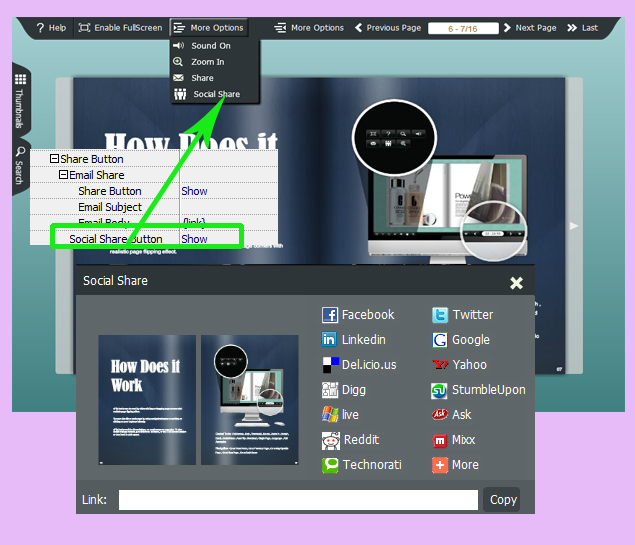Open the Help button in toolbar

[51, 28]
